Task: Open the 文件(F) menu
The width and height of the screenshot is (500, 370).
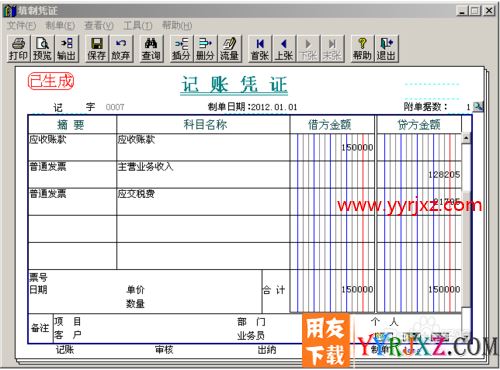Action: click(x=21, y=25)
